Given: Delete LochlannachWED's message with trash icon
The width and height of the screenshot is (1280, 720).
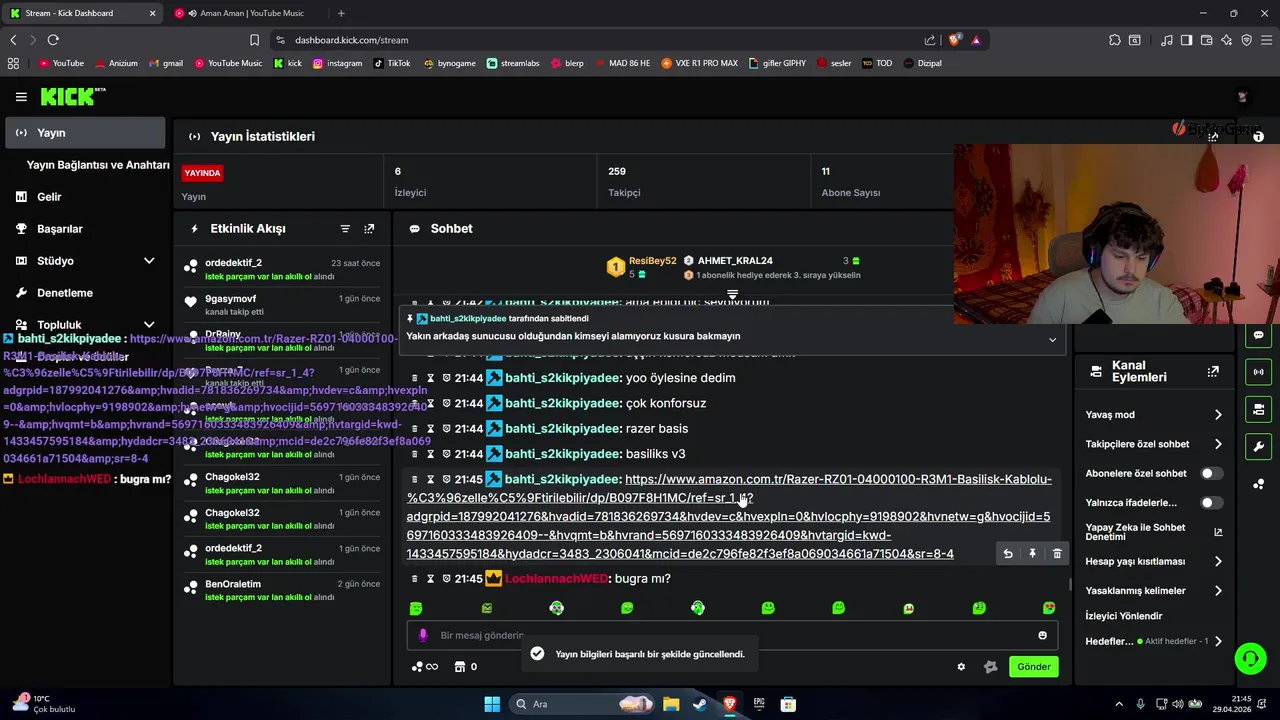Looking at the screenshot, I should pyautogui.click(x=414, y=579).
